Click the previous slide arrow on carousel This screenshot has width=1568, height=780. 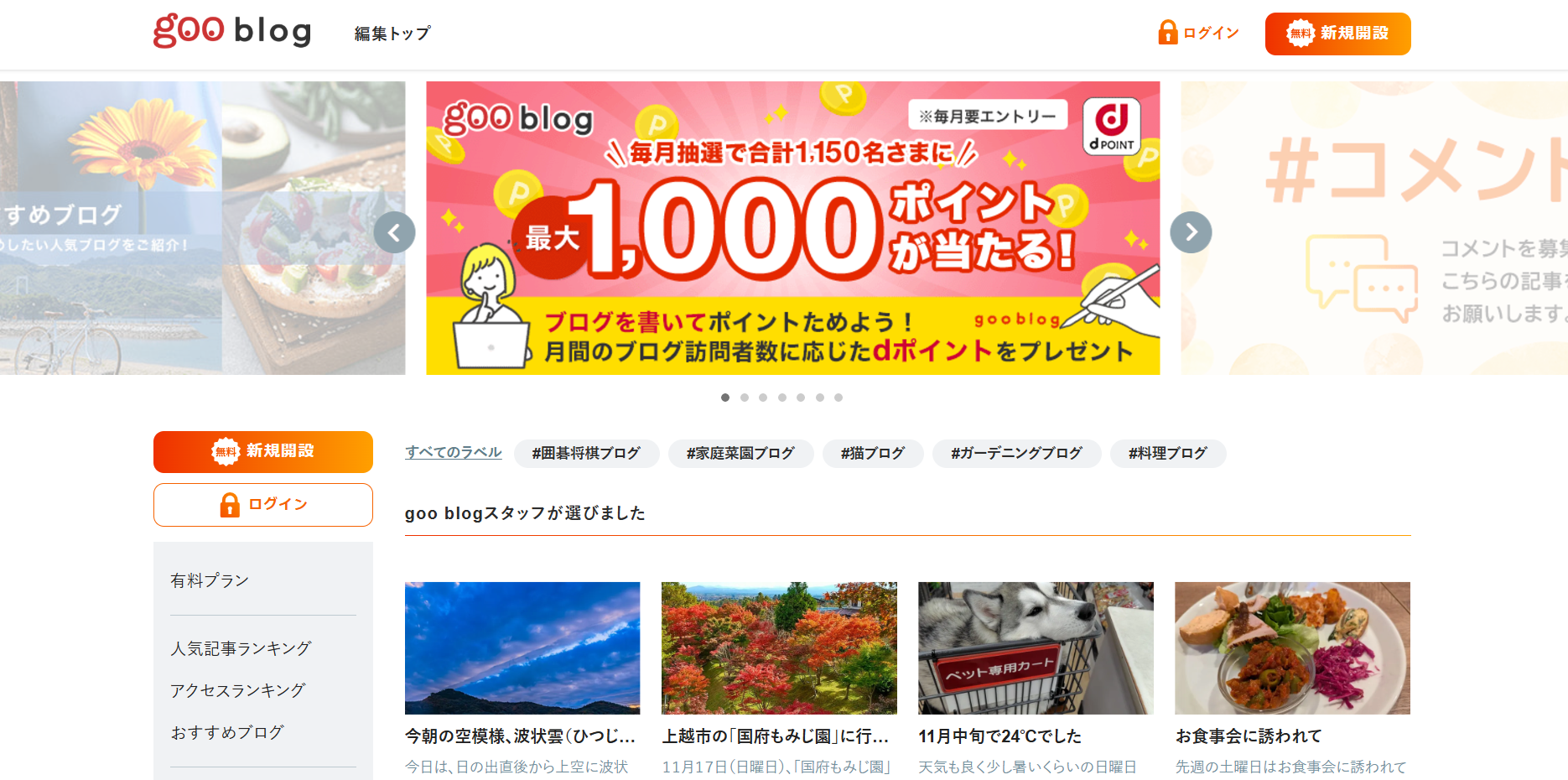pyautogui.click(x=395, y=232)
